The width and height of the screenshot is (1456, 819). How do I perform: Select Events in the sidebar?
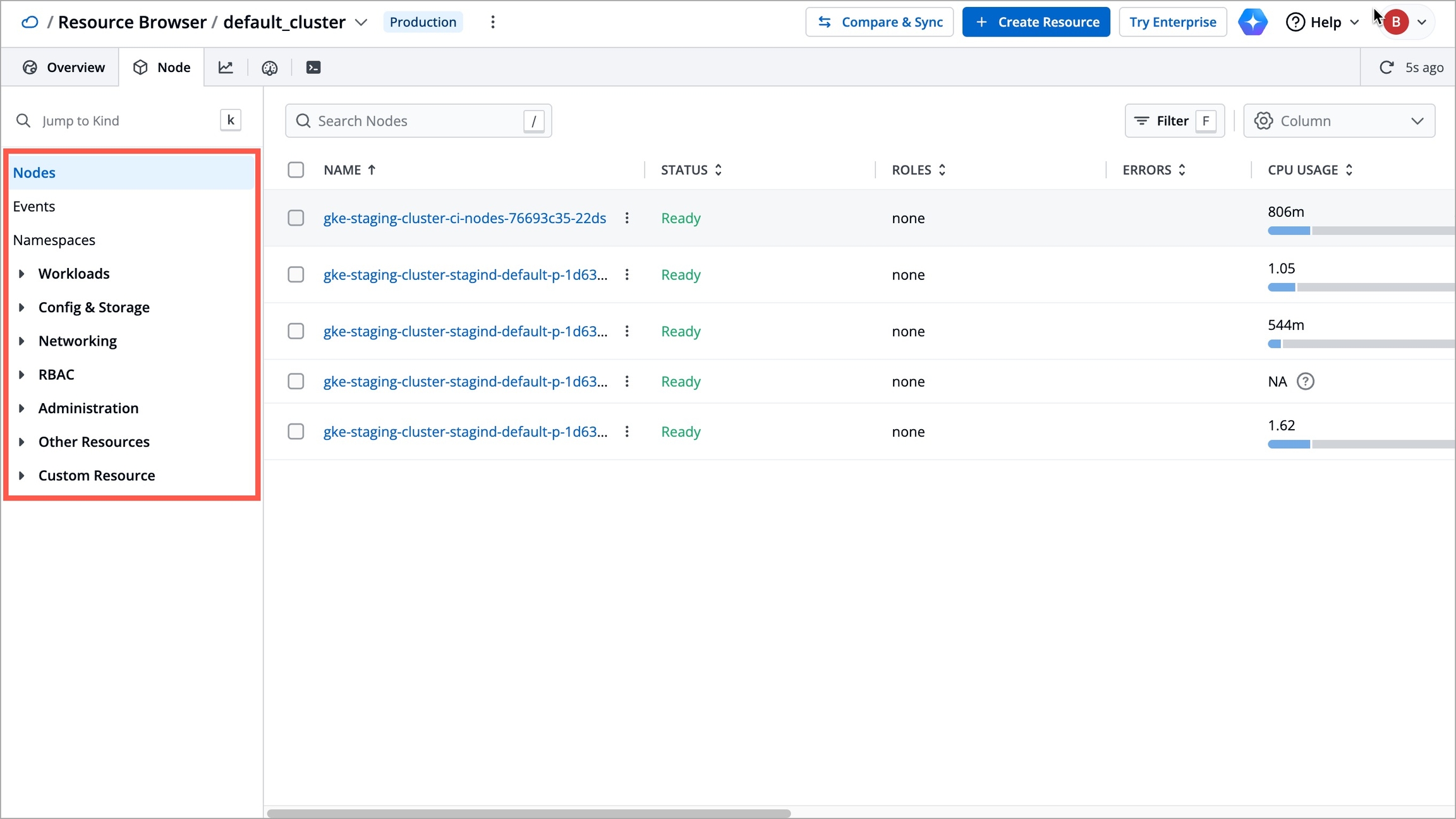pos(34,207)
